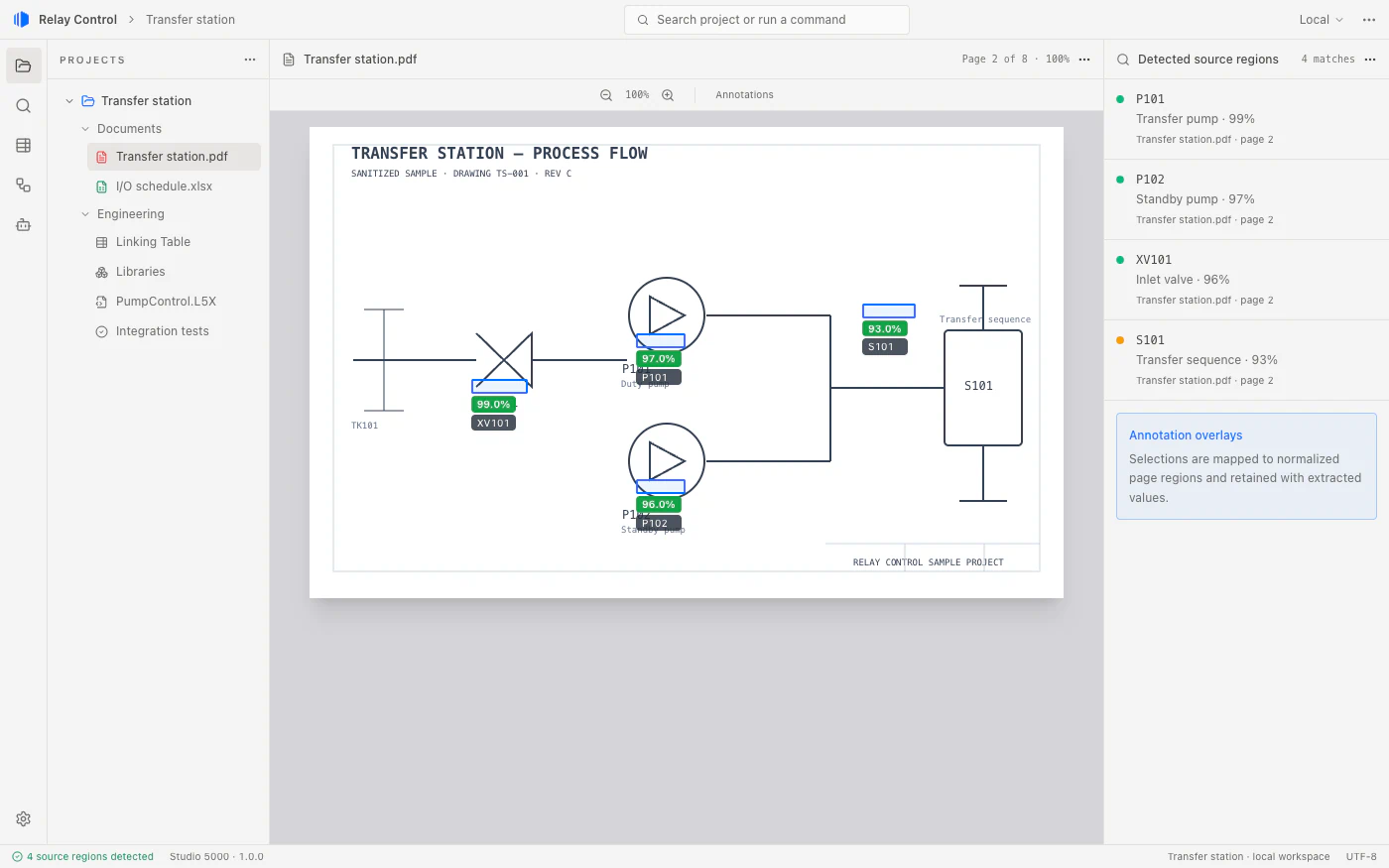Click the Libraries cubes icon
This screenshot has width=1389, height=868.
(101, 272)
